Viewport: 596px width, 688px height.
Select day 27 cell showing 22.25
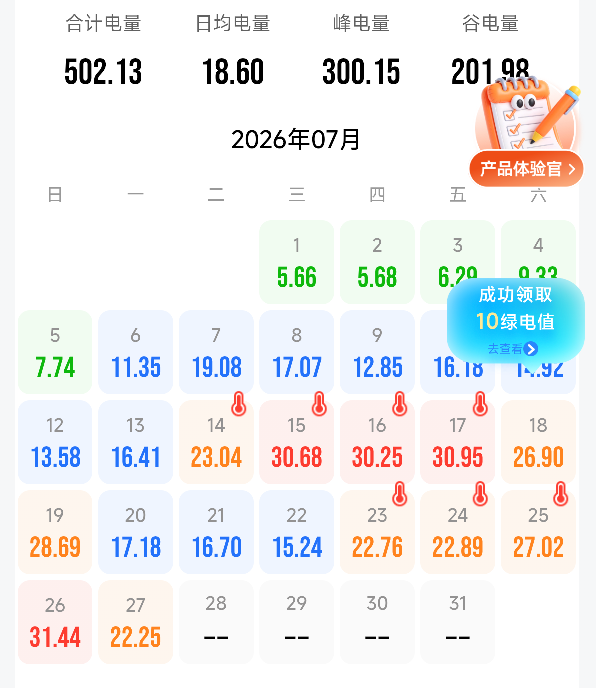pos(136,622)
